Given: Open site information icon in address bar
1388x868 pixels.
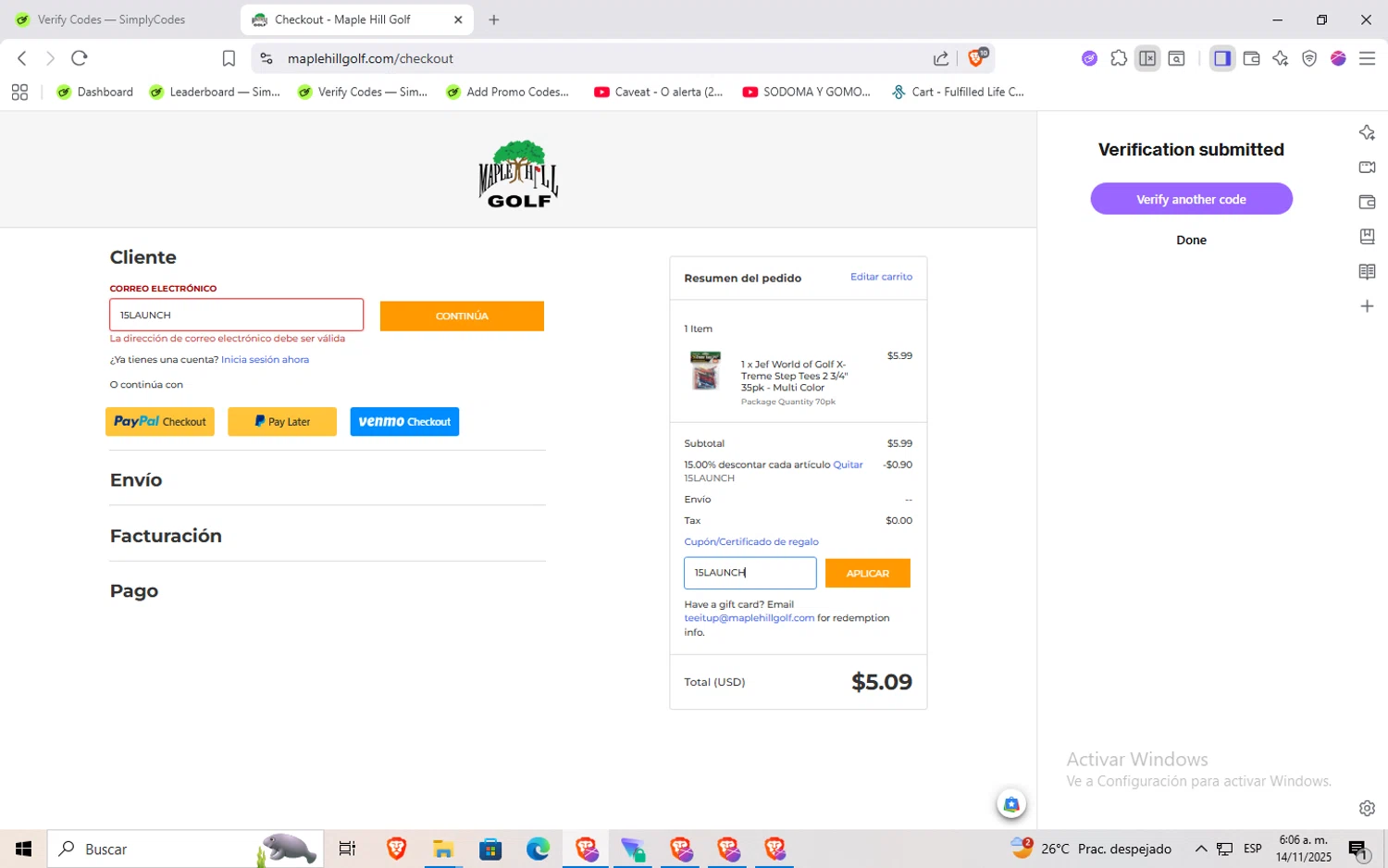Looking at the screenshot, I should [266, 58].
